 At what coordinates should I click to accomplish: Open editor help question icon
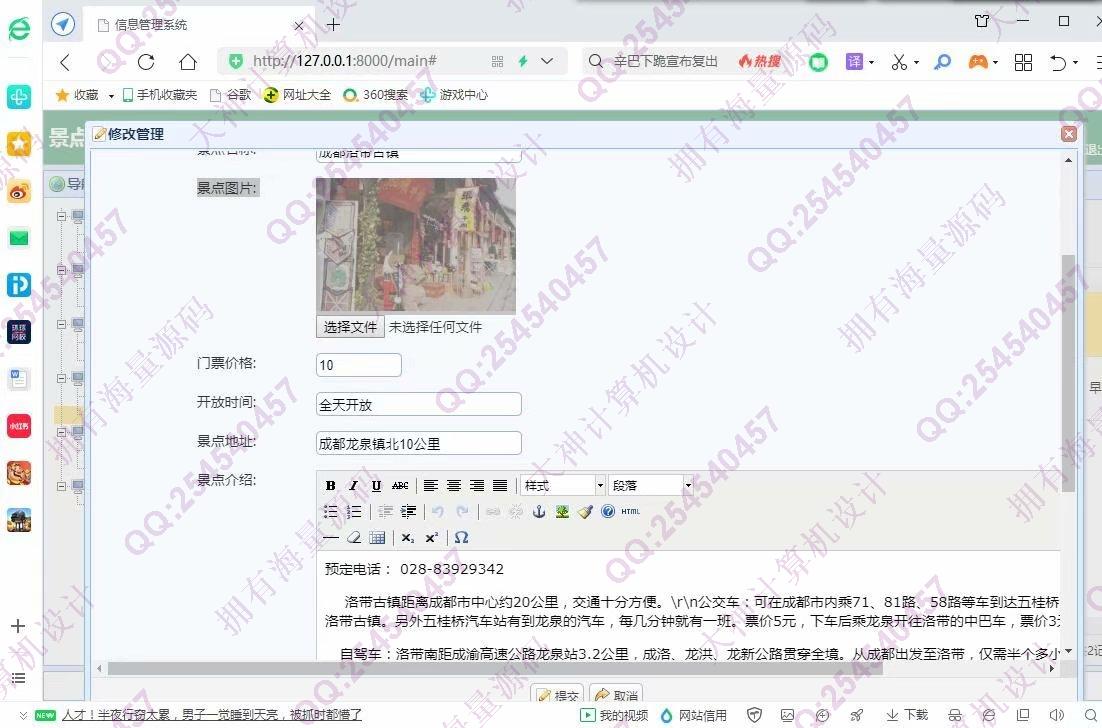(609, 512)
